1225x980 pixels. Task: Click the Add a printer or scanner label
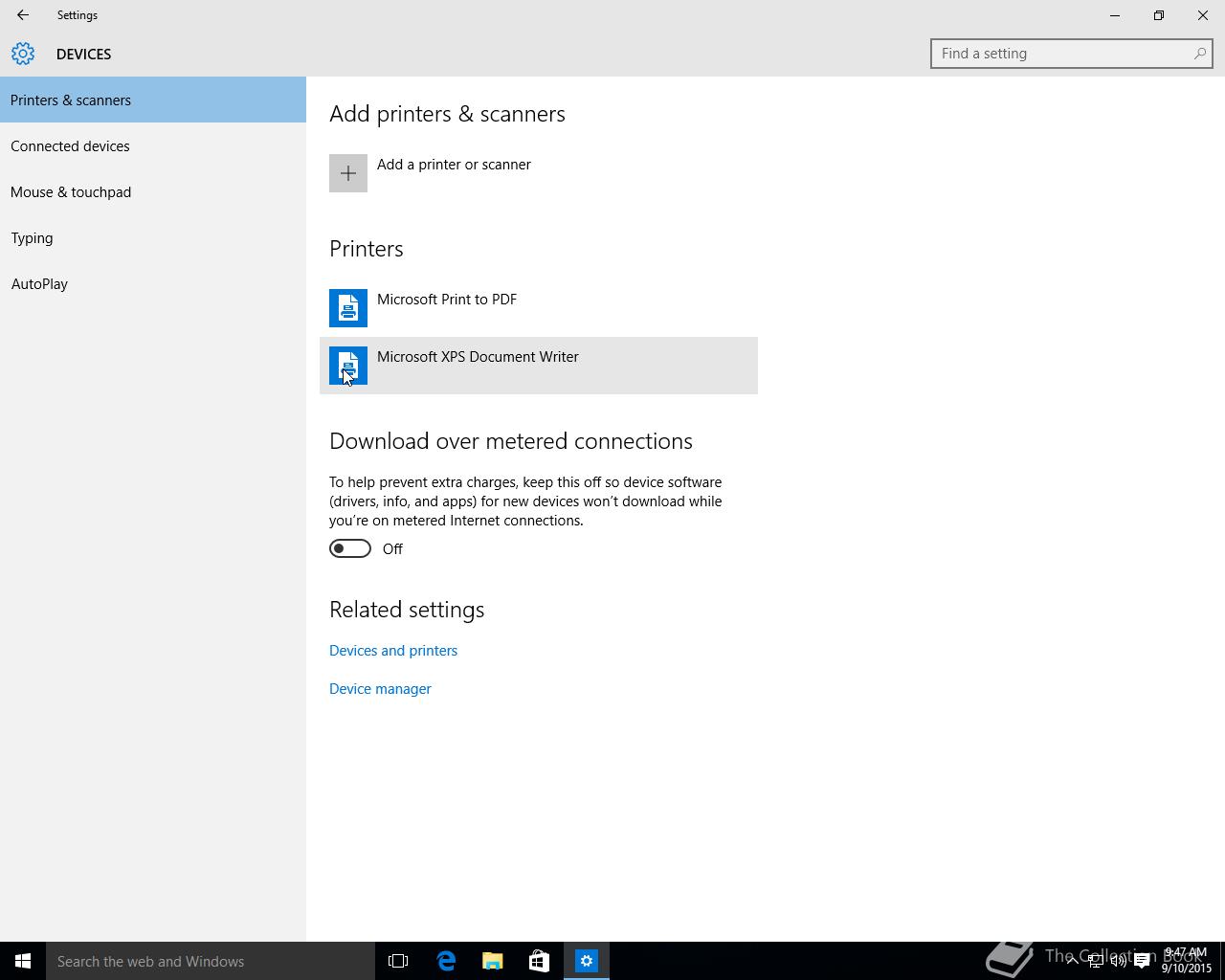pyautogui.click(x=454, y=165)
